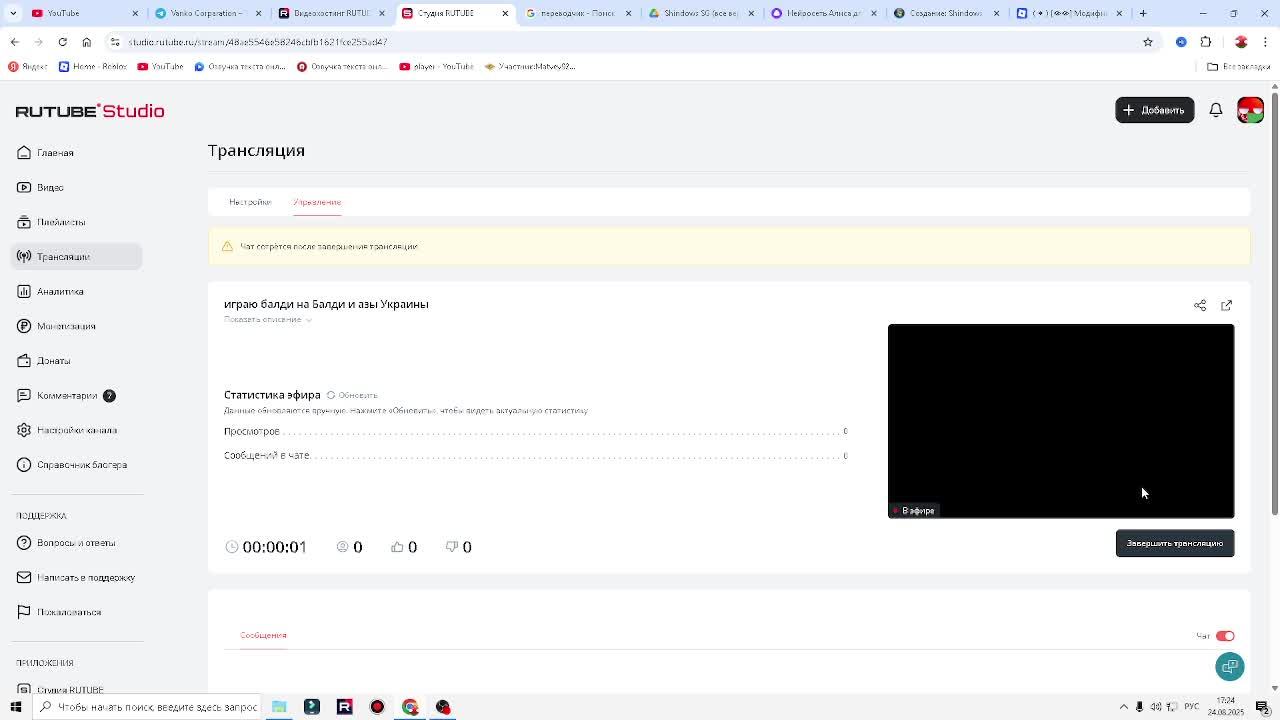Open the Chrome icon in the taskbar
This screenshot has height=720, width=1280.
(x=410, y=707)
